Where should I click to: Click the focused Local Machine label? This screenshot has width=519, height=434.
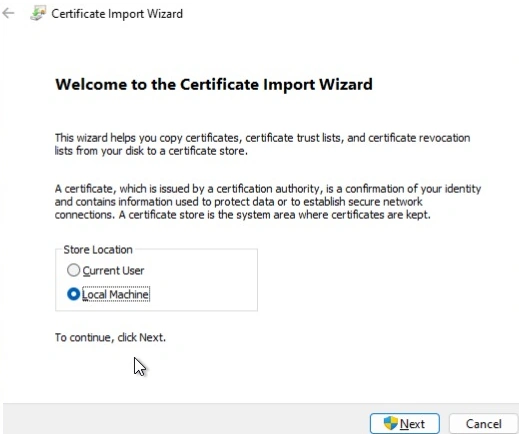pos(116,294)
